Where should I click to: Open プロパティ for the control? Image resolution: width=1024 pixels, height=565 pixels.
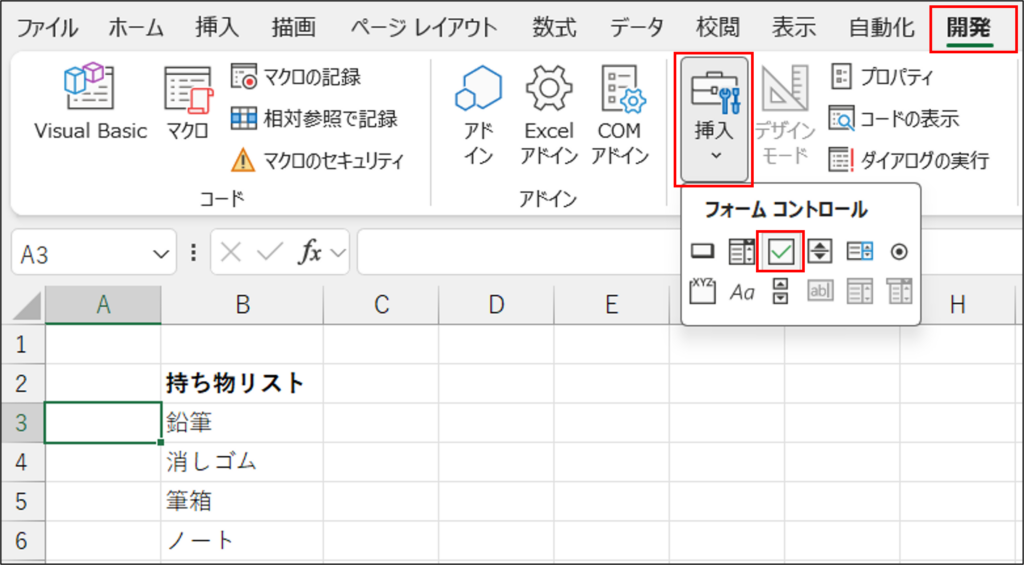(882, 77)
